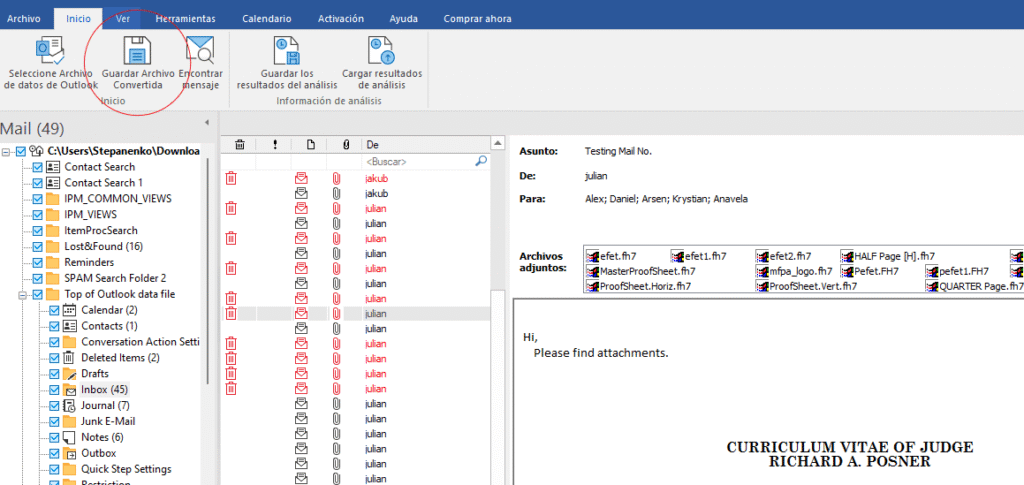The width and height of the screenshot is (1024, 485).
Task: Click the trash column header icon
Action: point(240,144)
